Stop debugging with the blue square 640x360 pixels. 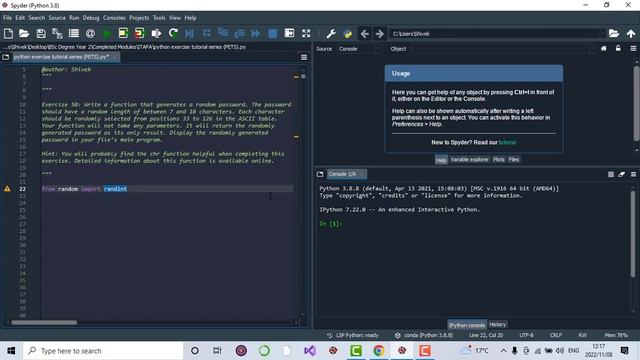click(272, 33)
